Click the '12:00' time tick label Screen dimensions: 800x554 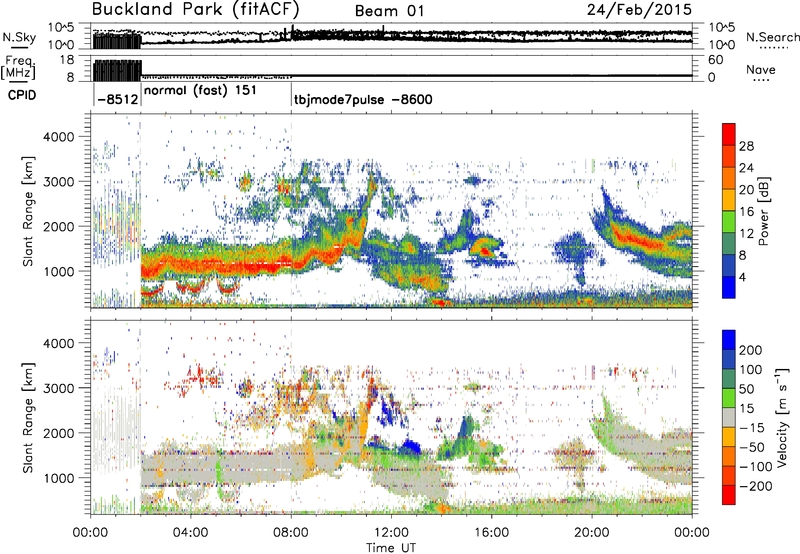point(391,533)
